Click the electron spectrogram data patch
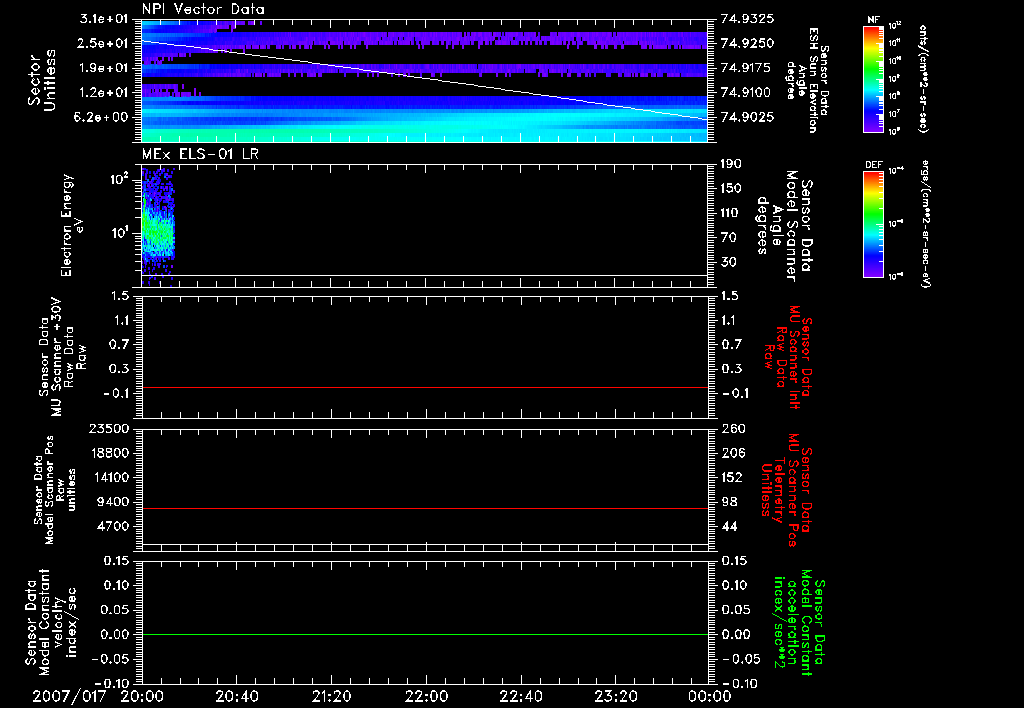1024x708 pixels. pyautogui.click(x=158, y=225)
